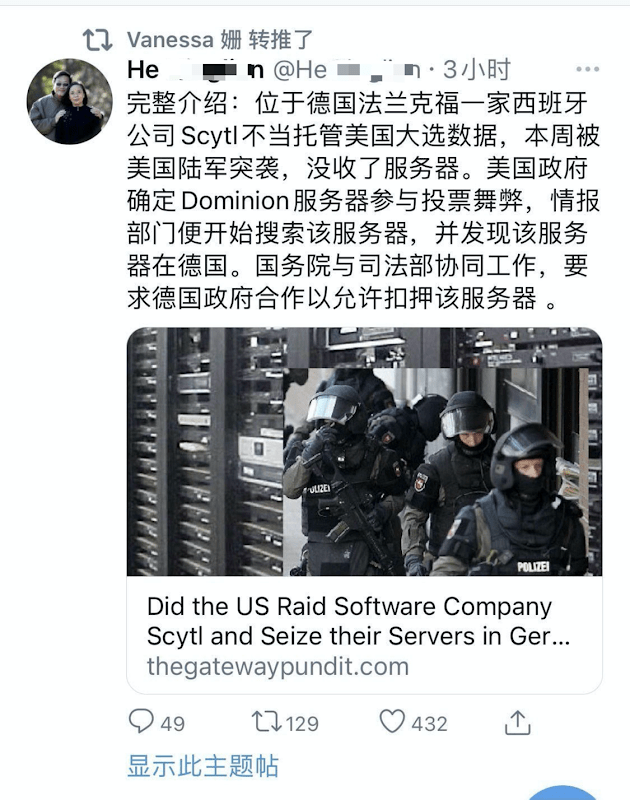Visit the thegatewaypundit.com domain link
This screenshot has height=800, width=630.
[278, 666]
